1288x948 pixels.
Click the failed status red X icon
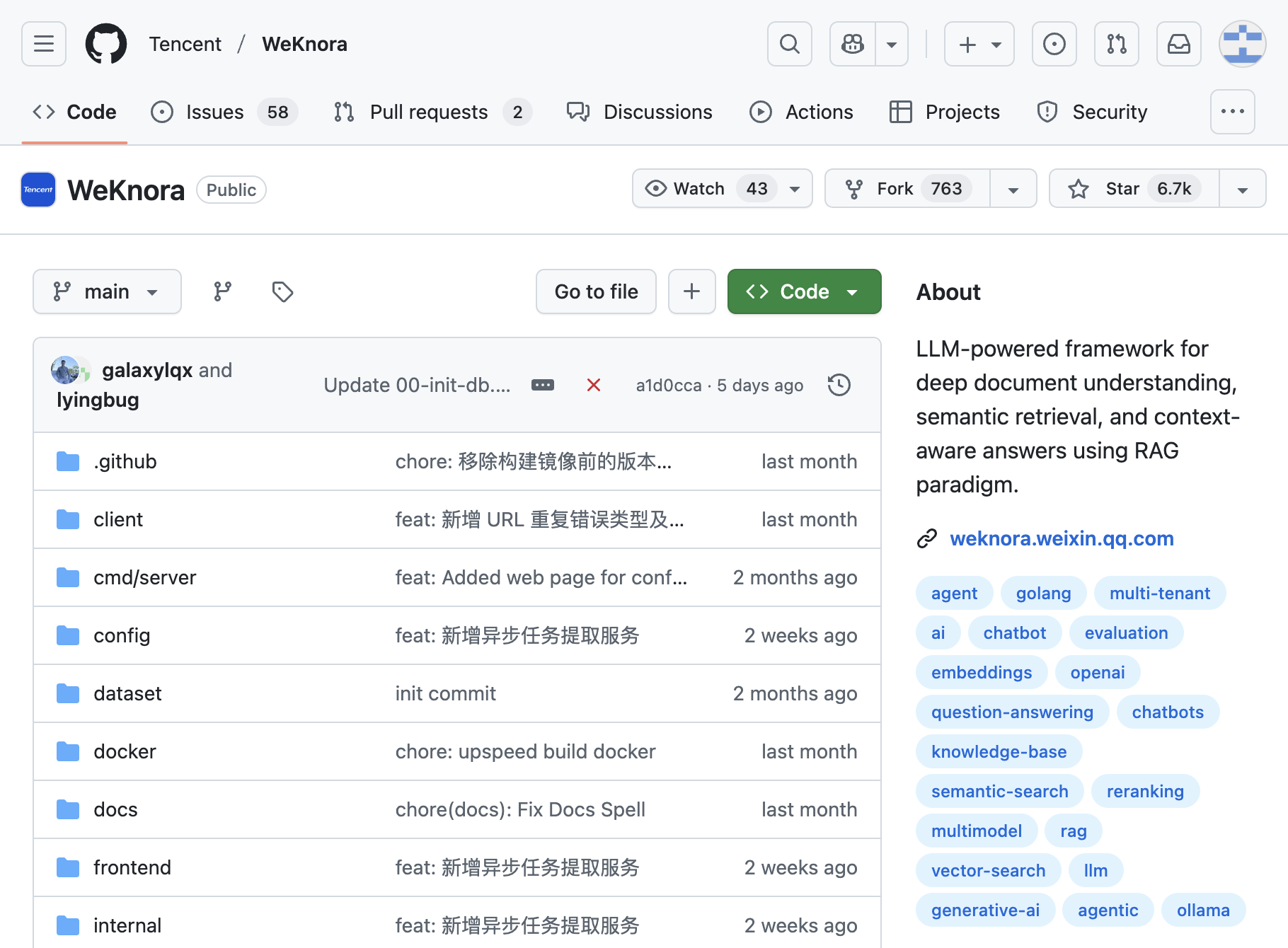coord(594,385)
